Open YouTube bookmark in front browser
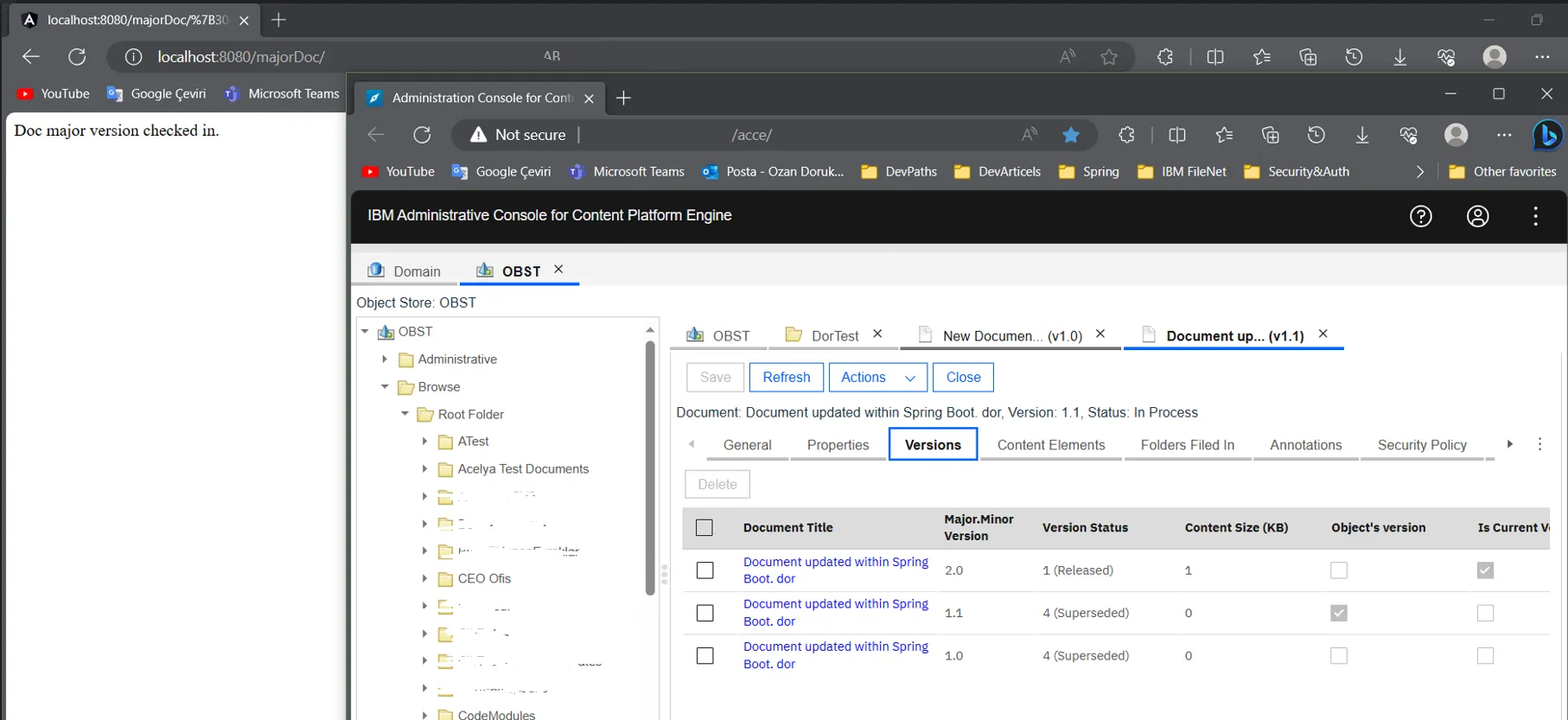Viewport: 1568px width, 720px height. [x=398, y=172]
